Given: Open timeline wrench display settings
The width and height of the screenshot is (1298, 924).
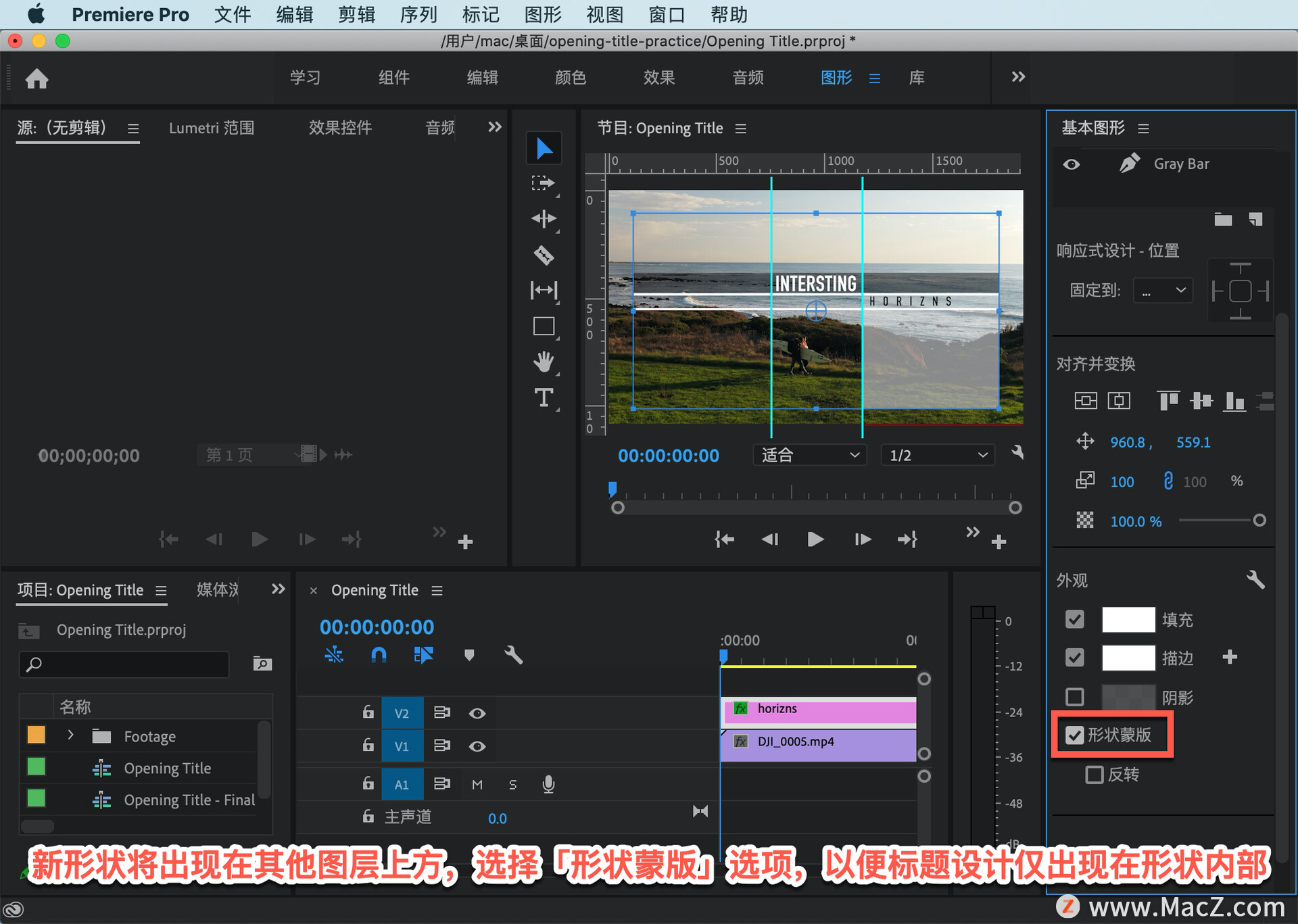Looking at the screenshot, I should 513,654.
